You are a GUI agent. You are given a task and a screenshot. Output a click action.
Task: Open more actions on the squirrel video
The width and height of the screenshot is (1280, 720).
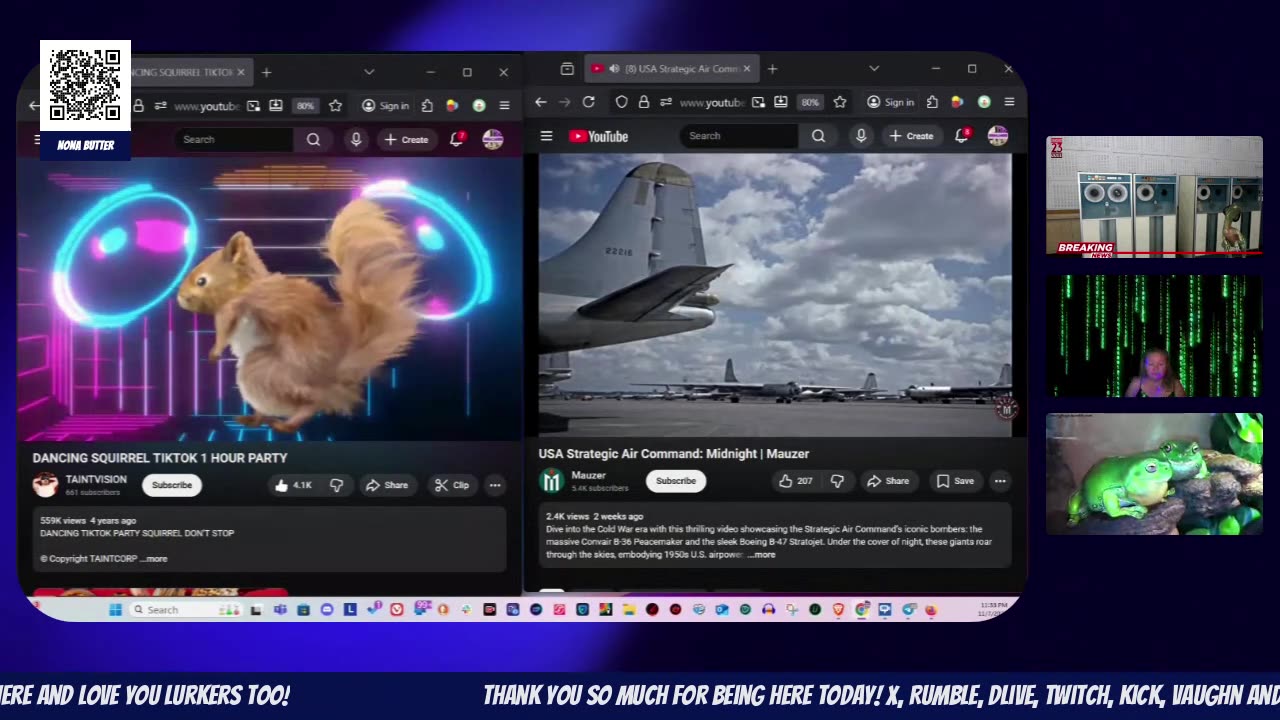(x=494, y=485)
